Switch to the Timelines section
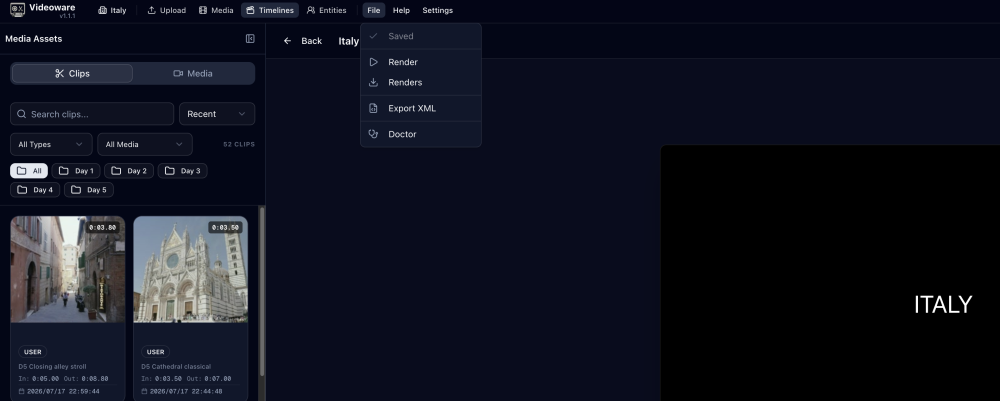Screen dimensions: 1000x401 point(270,10)
